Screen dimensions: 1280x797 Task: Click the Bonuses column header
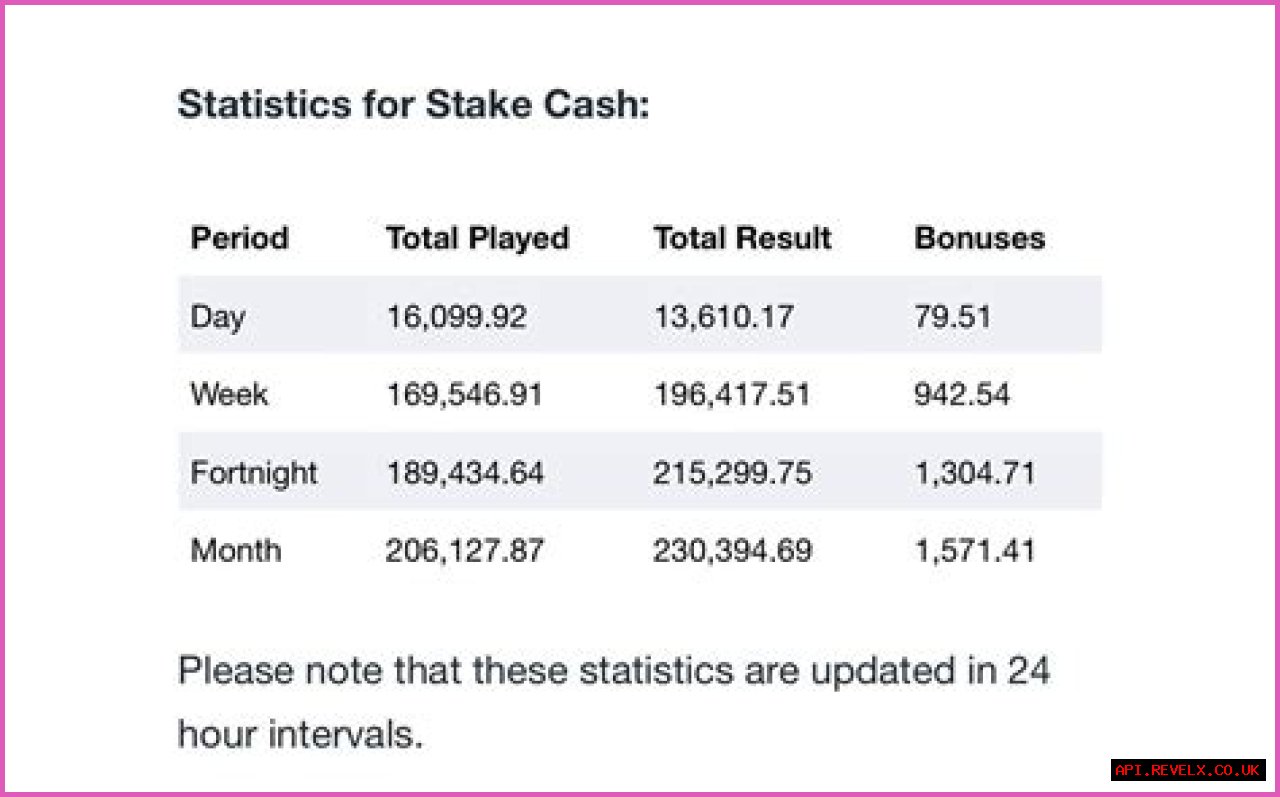979,238
